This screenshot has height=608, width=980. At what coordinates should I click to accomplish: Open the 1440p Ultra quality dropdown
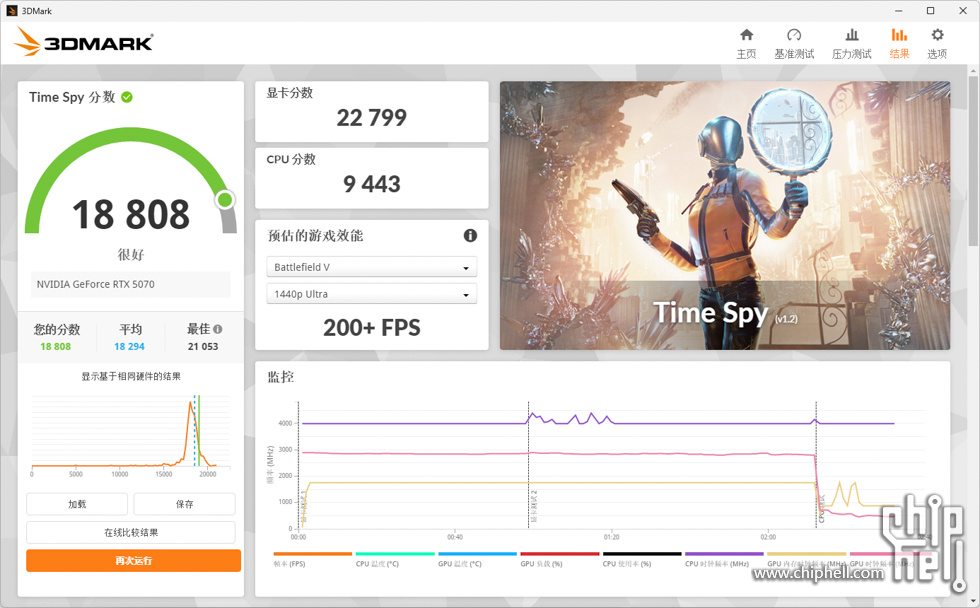click(x=371, y=294)
